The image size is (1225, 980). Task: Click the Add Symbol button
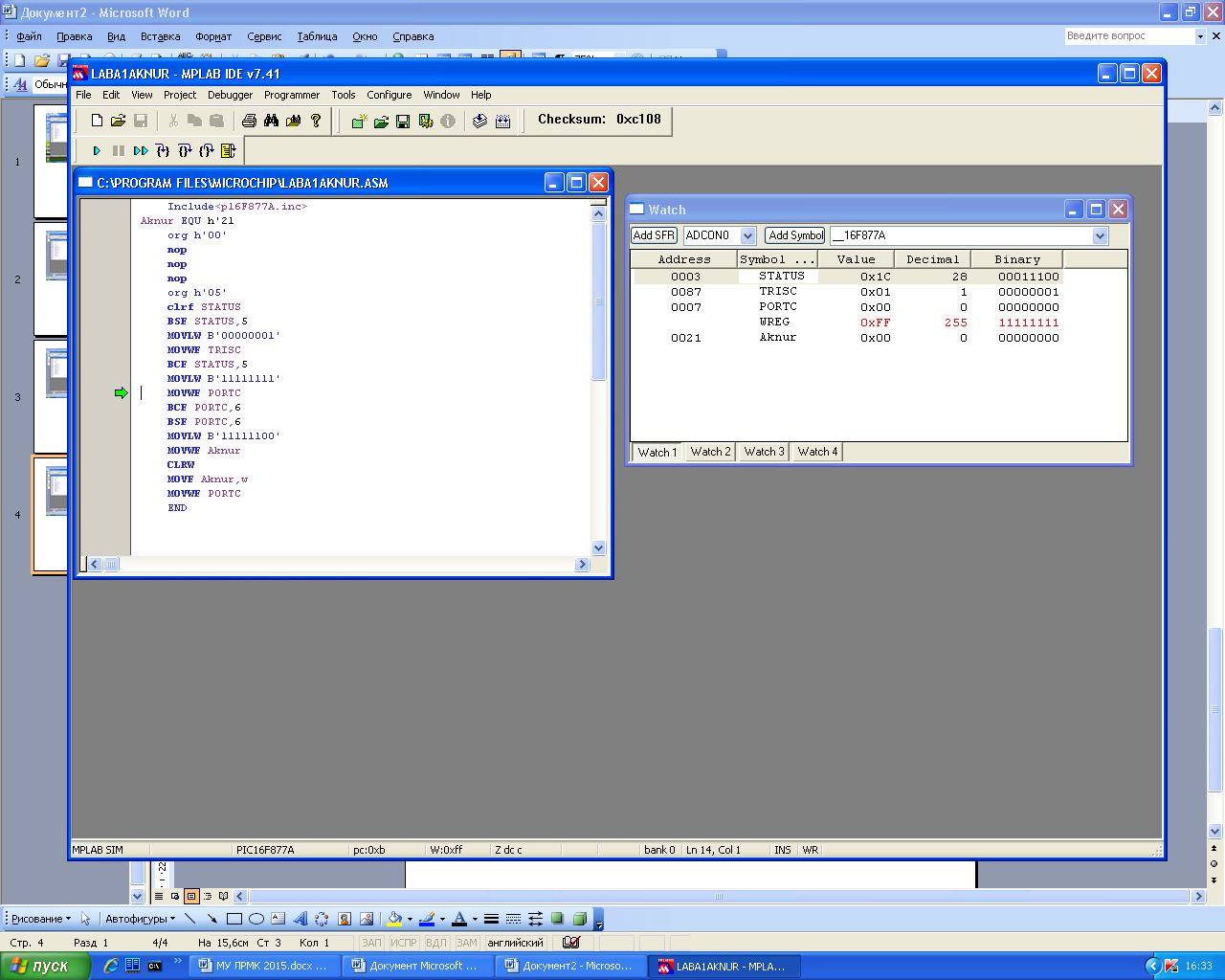(x=795, y=235)
